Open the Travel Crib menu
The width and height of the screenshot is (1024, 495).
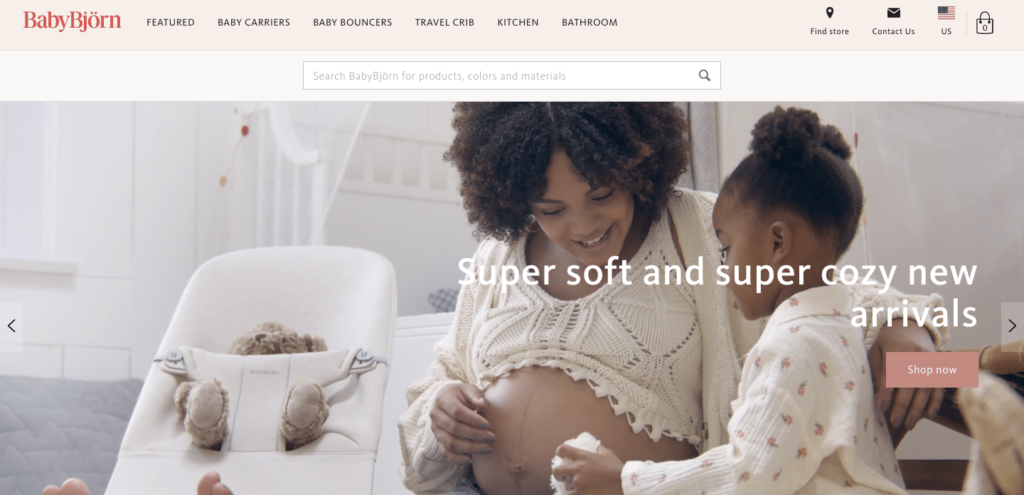coord(445,22)
